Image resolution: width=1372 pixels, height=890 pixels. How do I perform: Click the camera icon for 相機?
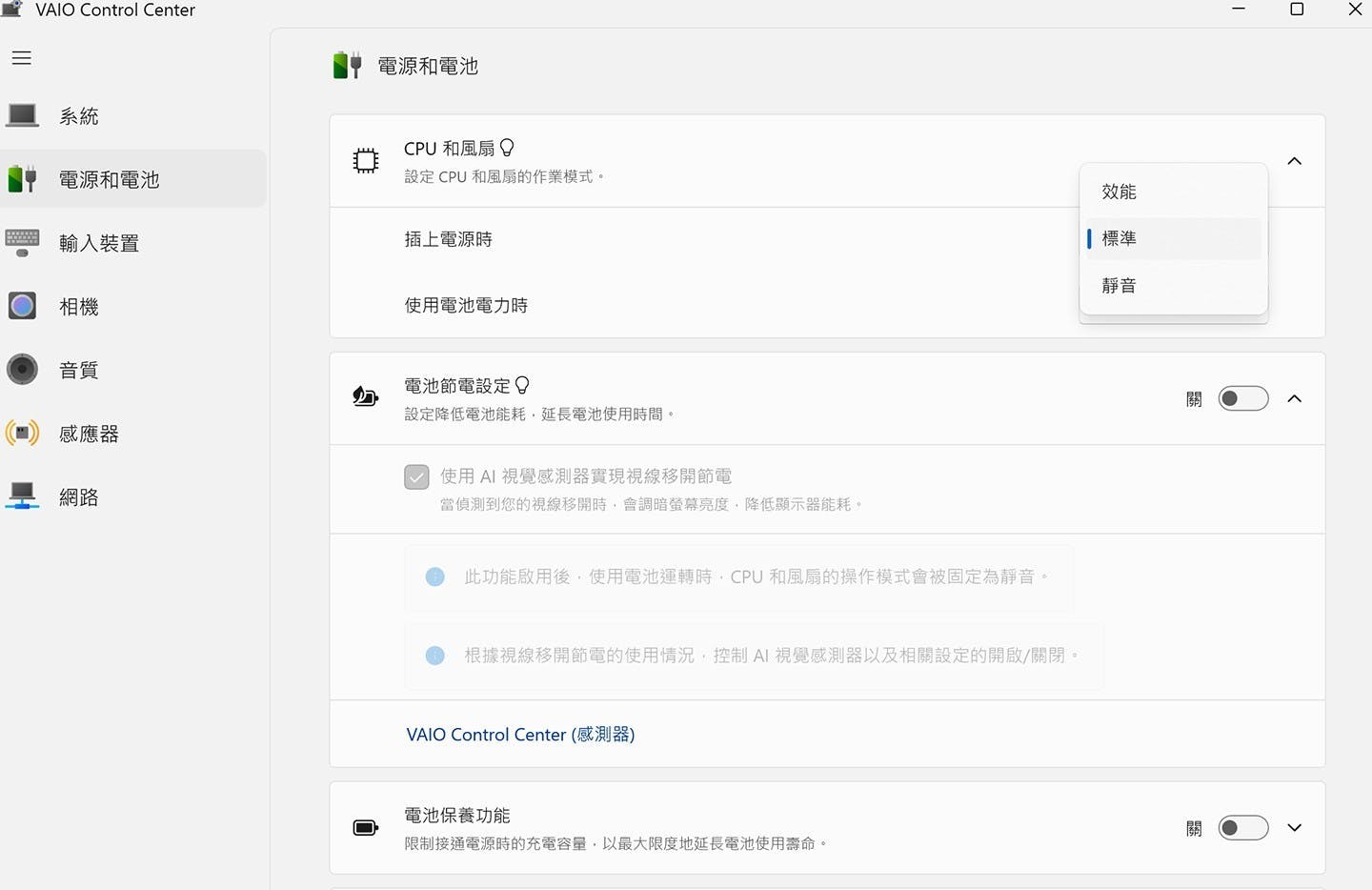pyautogui.click(x=22, y=306)
